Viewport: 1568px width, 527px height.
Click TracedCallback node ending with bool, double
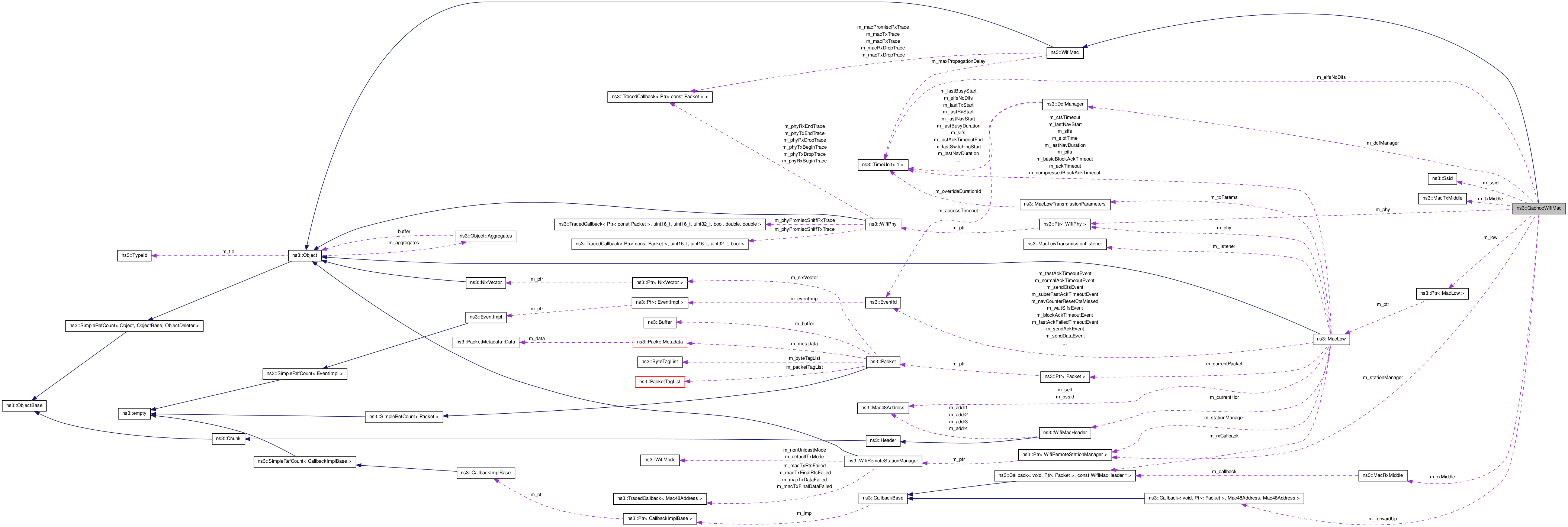[659, 224]
